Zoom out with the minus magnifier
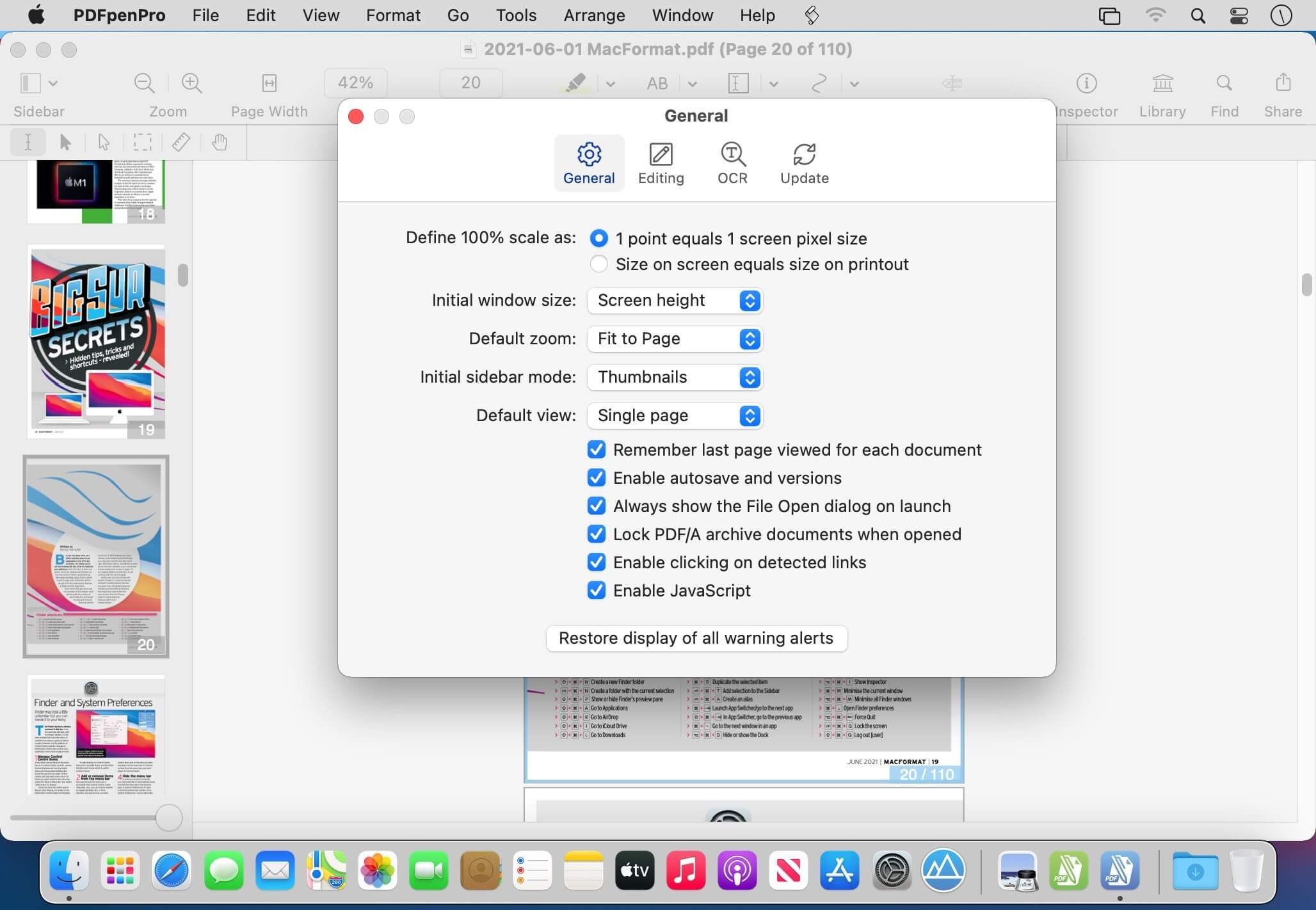Viewport: 1316px width, 910px height. [x=144, y=83]
